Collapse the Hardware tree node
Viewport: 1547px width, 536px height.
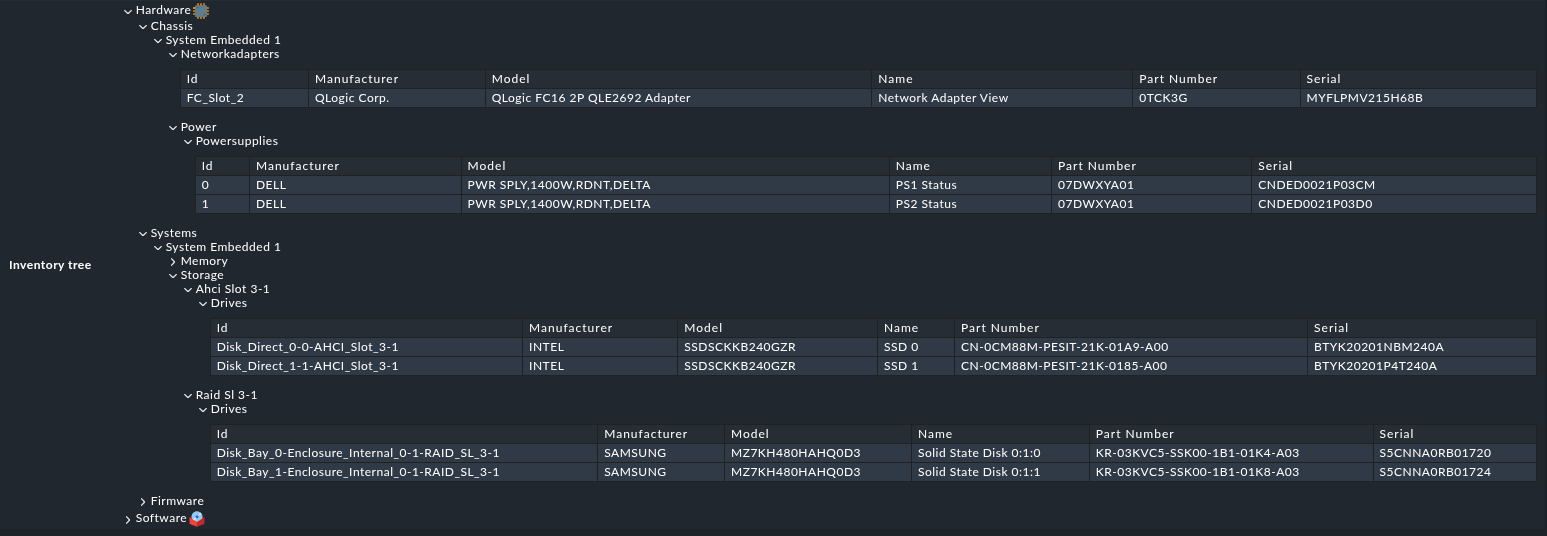pyautogui.click(x=128, y=11)
